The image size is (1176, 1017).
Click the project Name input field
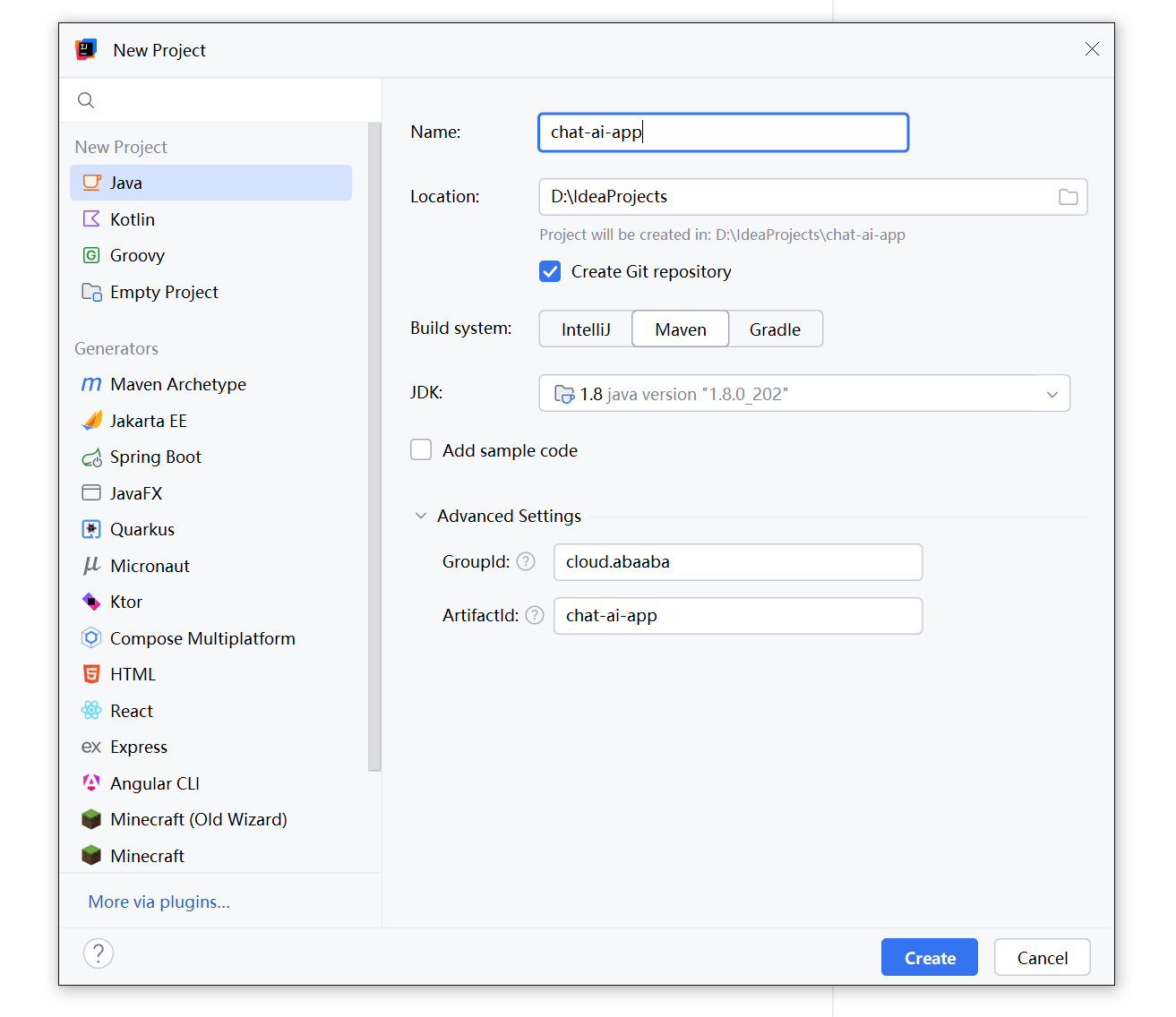pos(724,132)
